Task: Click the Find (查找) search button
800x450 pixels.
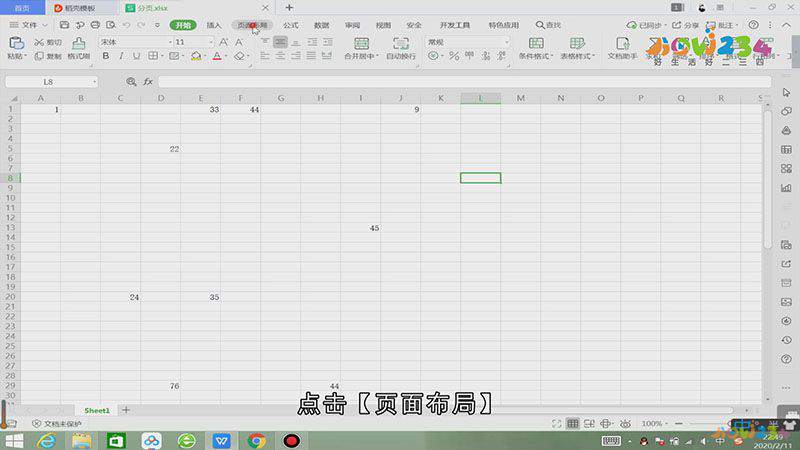Action: pos(548,25)
